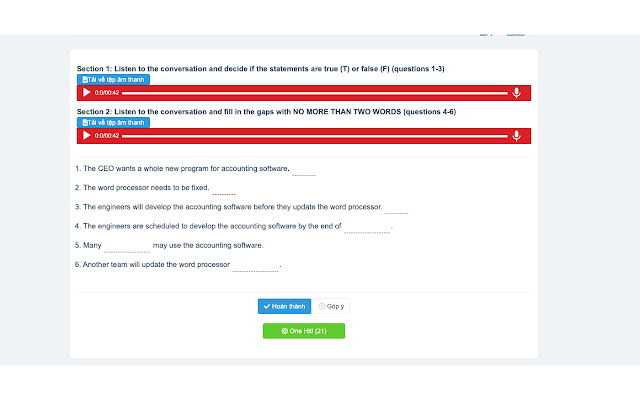Click the answer blank for question 2
Screen dimensions: 640x400
pos(224,190)
